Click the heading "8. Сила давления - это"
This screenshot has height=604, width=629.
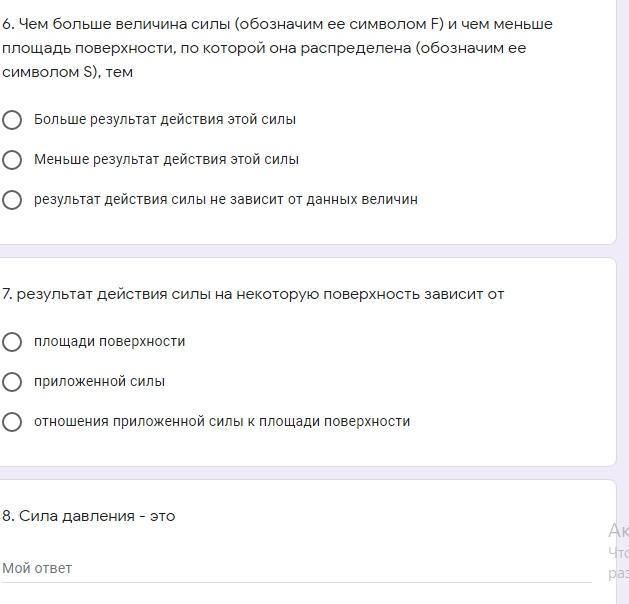pyautogui.click(x=89, y=516)
